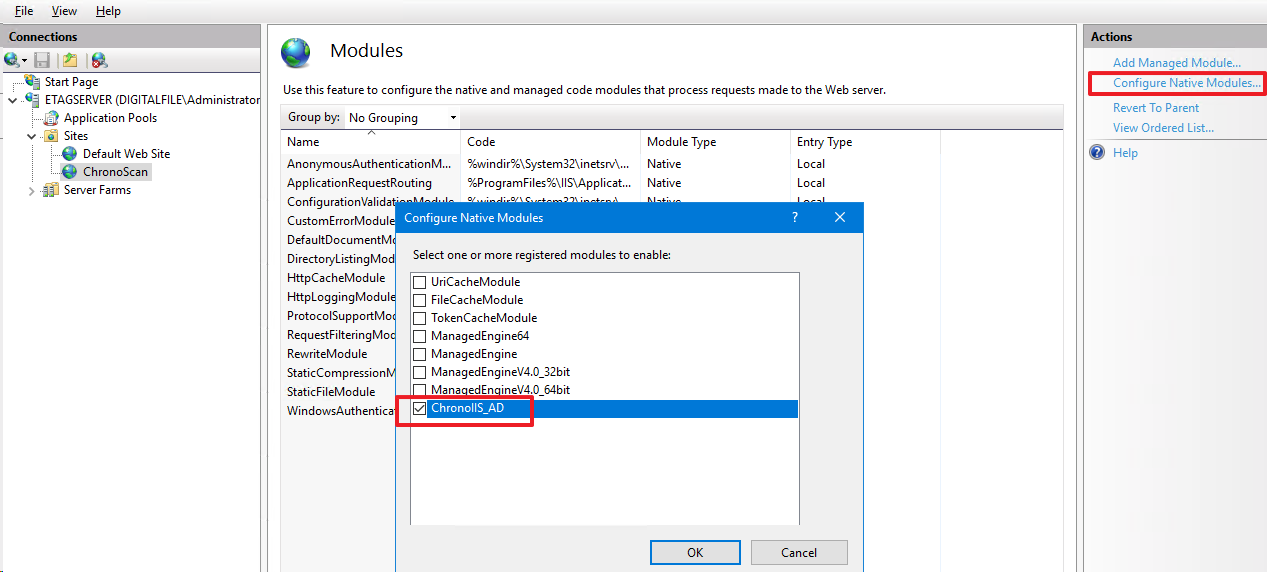The width and height of the screenshot is (1267, 572).
Task: Click the Help question mark icon
Action: coord(1097,153)
